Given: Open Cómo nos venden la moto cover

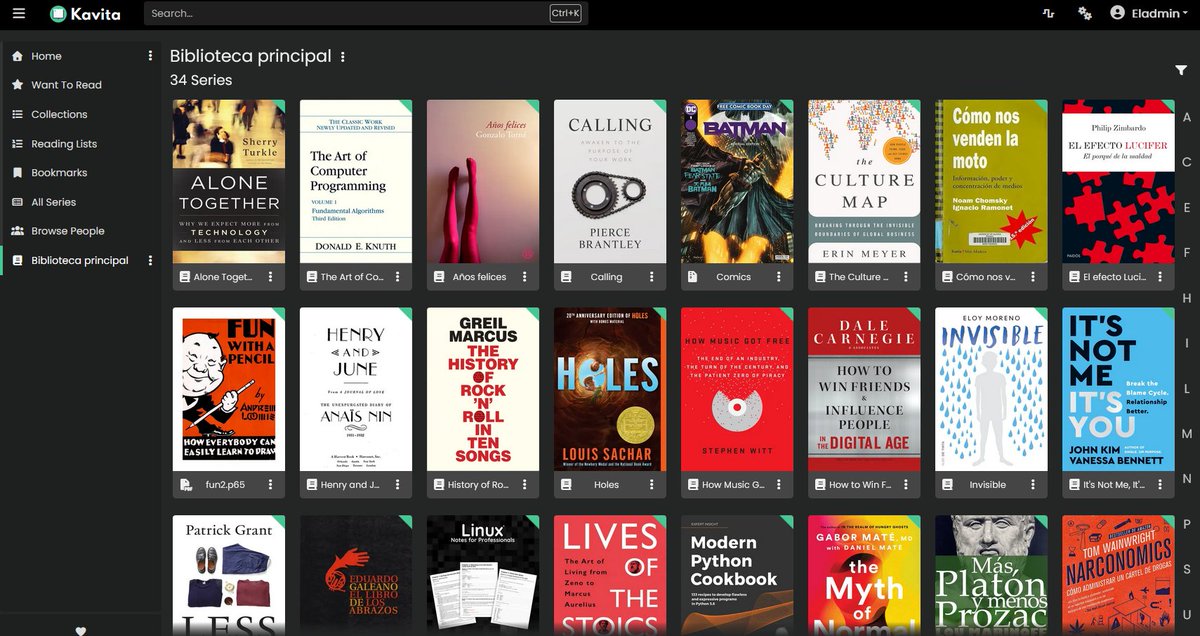Looking at the screenshot, I should (x=991, y=181).
